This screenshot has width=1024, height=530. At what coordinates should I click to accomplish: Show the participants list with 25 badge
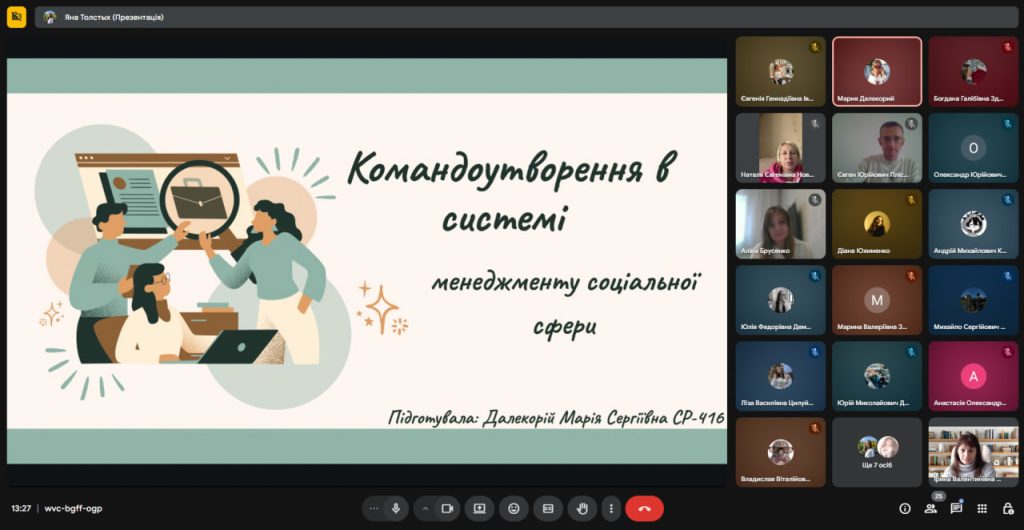click(931, 508)
